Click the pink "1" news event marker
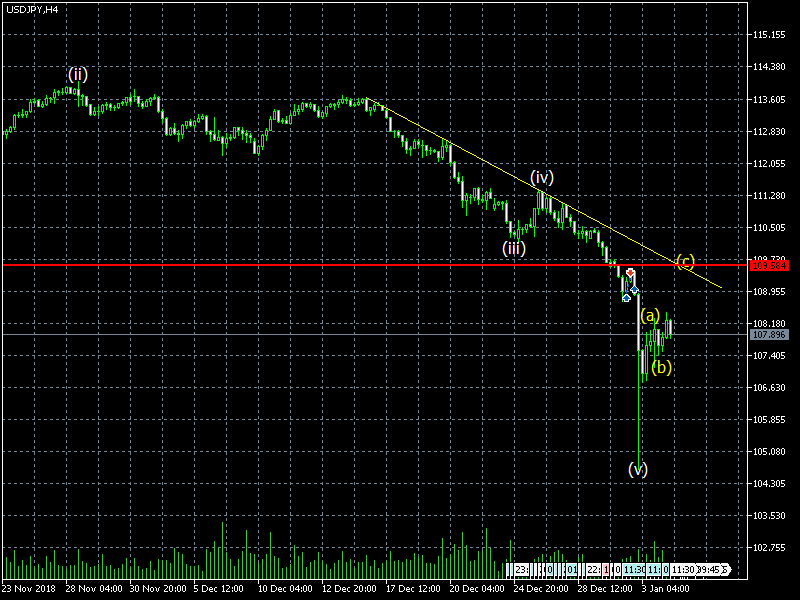This screenshot has height=600, width=800. pyautogui.click(x=606, y=569)
